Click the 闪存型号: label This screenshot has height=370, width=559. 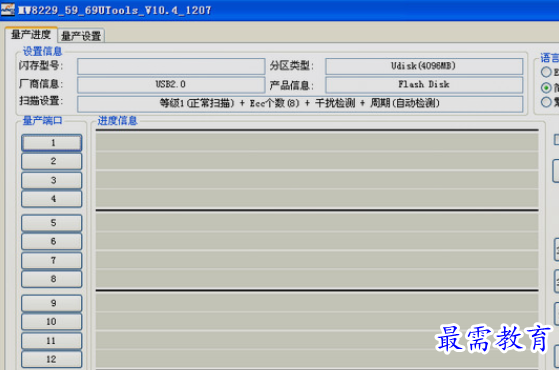click(41, 66)
